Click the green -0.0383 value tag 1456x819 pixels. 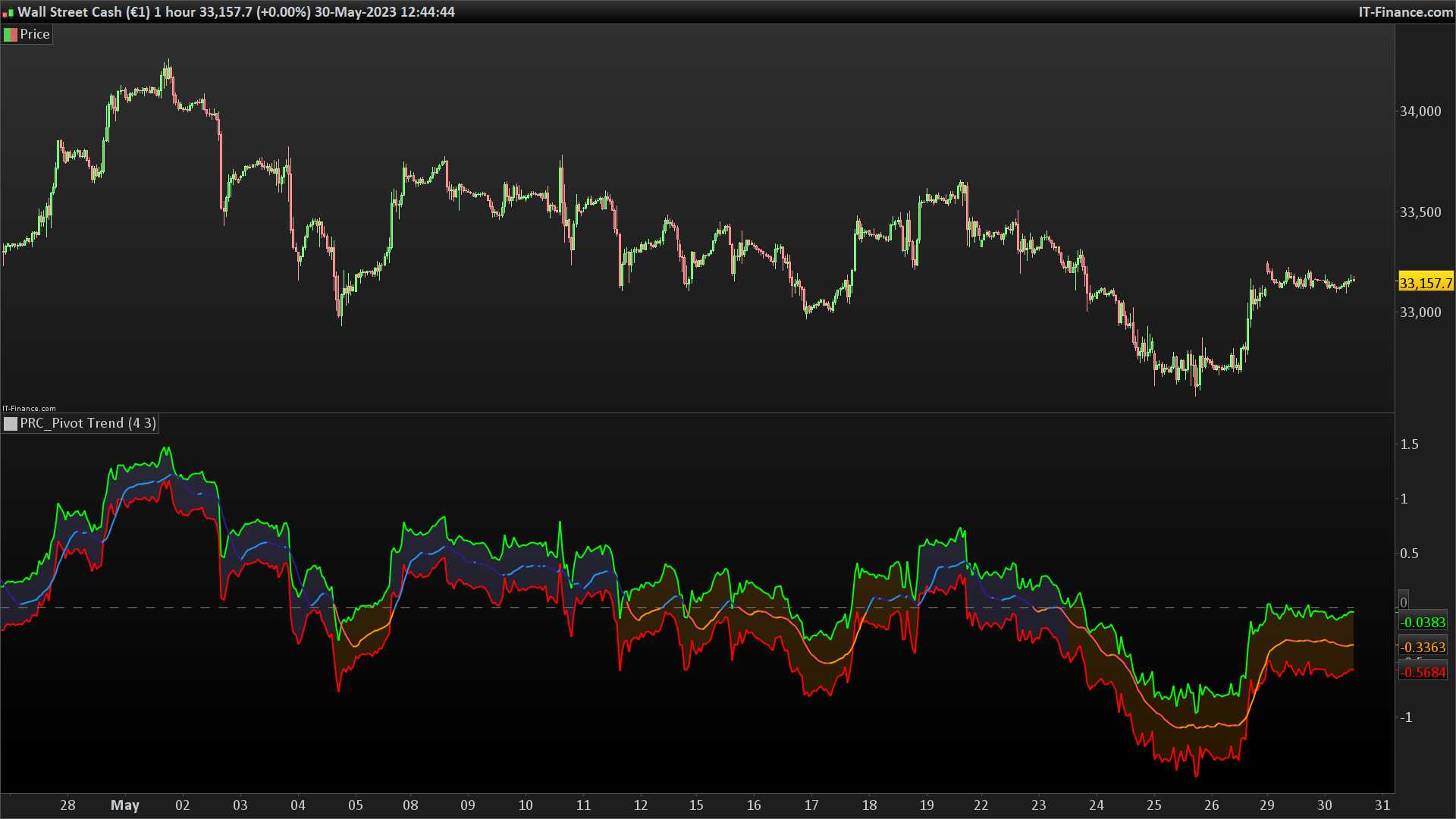pyautogui.click(x=1423, y=623)
